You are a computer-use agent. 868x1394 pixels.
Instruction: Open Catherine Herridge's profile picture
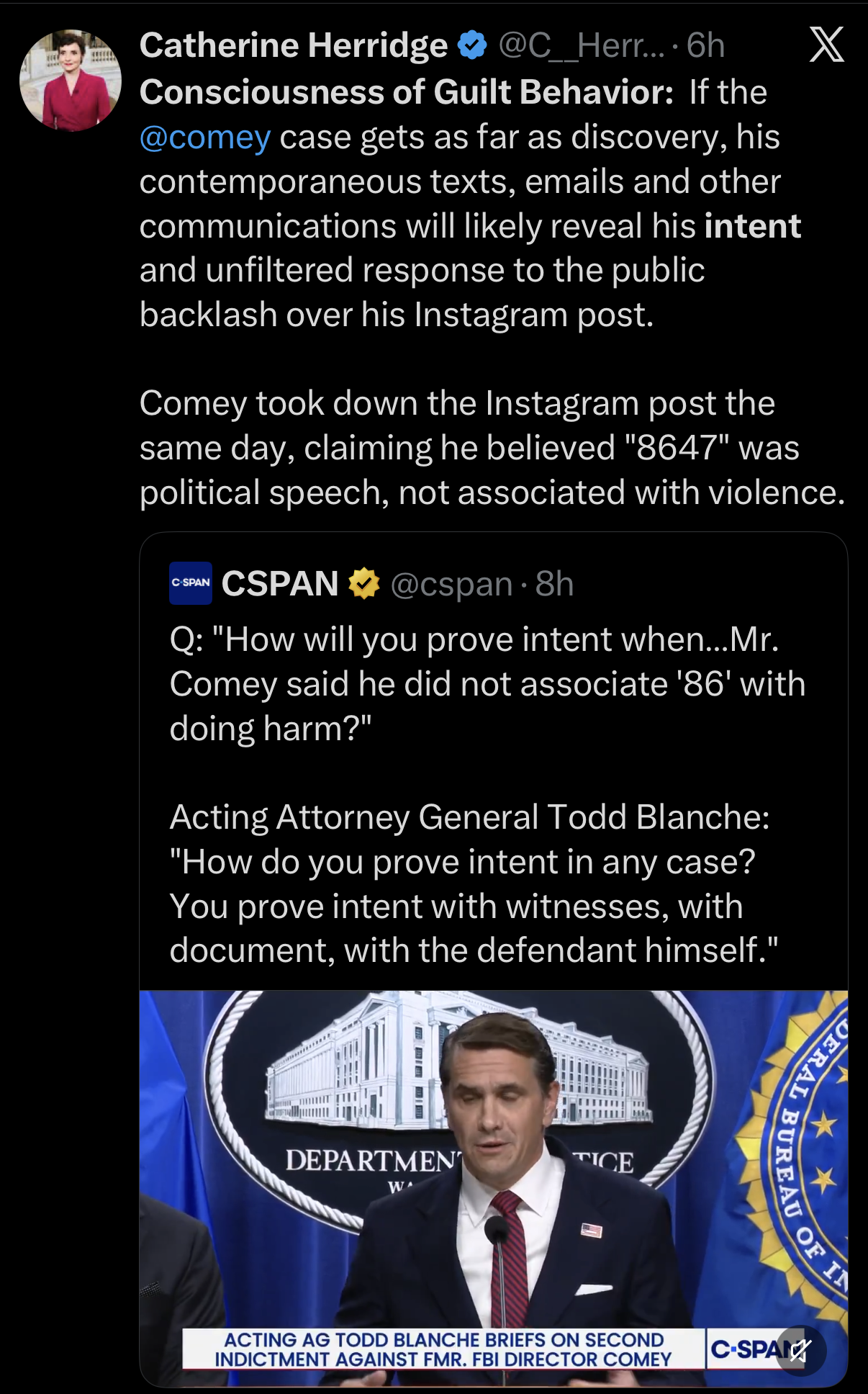tap(70, 80)
